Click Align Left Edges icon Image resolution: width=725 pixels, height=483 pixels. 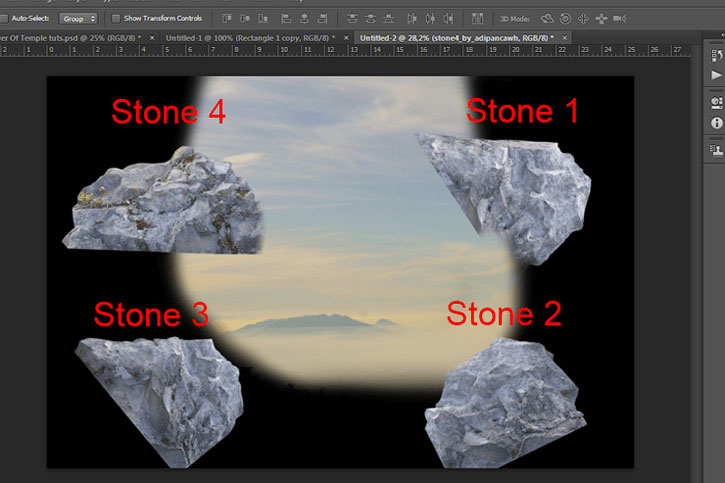click(x=286, y=18)
